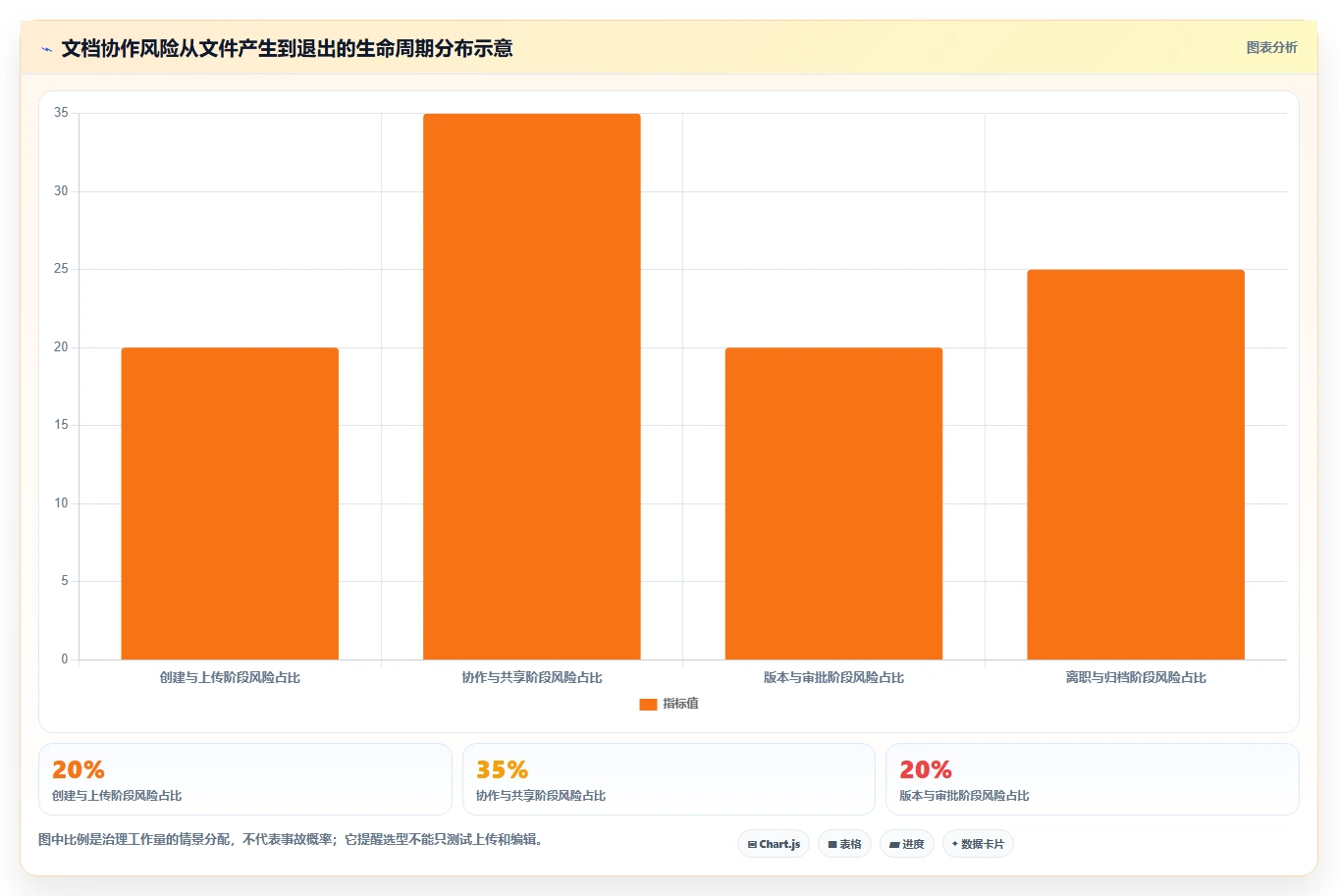Click the y-axis value 35

click(x=61, y=113)
